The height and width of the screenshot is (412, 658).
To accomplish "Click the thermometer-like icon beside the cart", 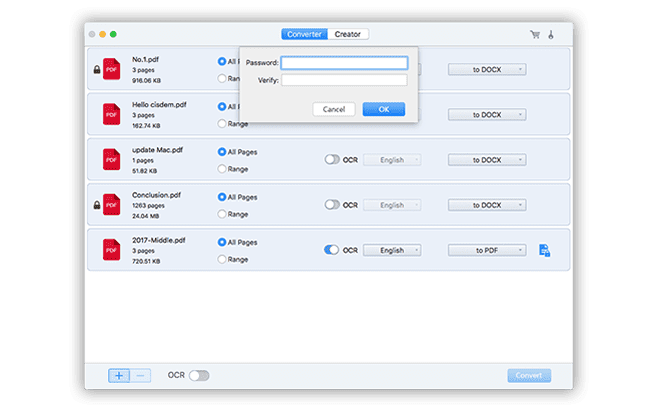I will [551, 34].
